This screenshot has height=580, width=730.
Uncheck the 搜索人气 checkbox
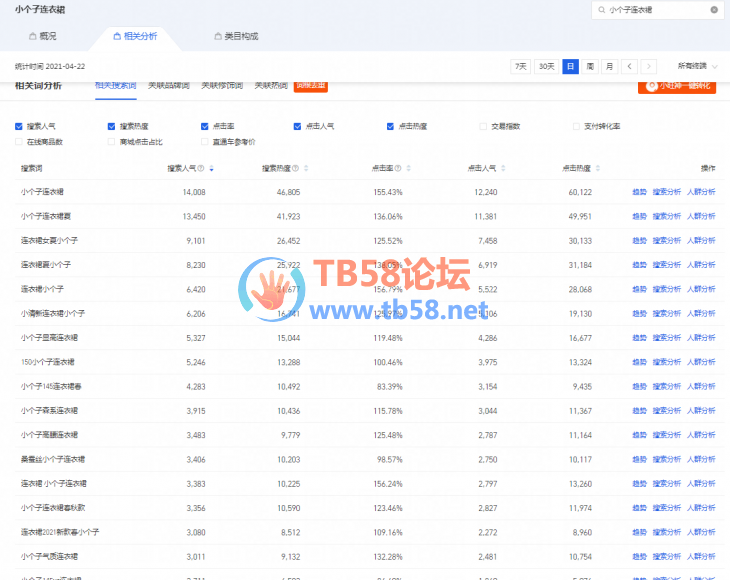click(x=19, y=126)
